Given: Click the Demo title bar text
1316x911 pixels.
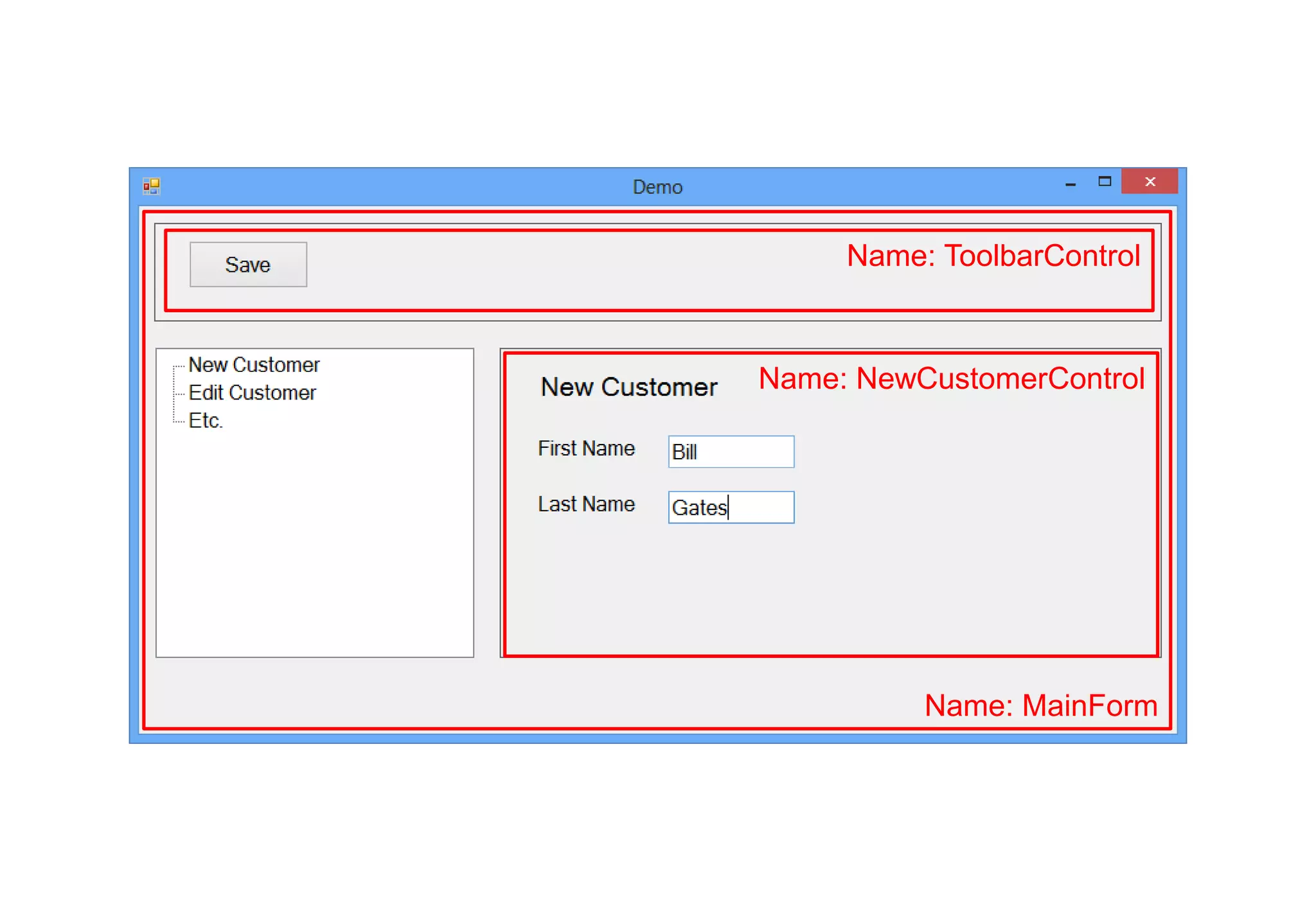Looking at the screenshot, I should click(657, 187).
